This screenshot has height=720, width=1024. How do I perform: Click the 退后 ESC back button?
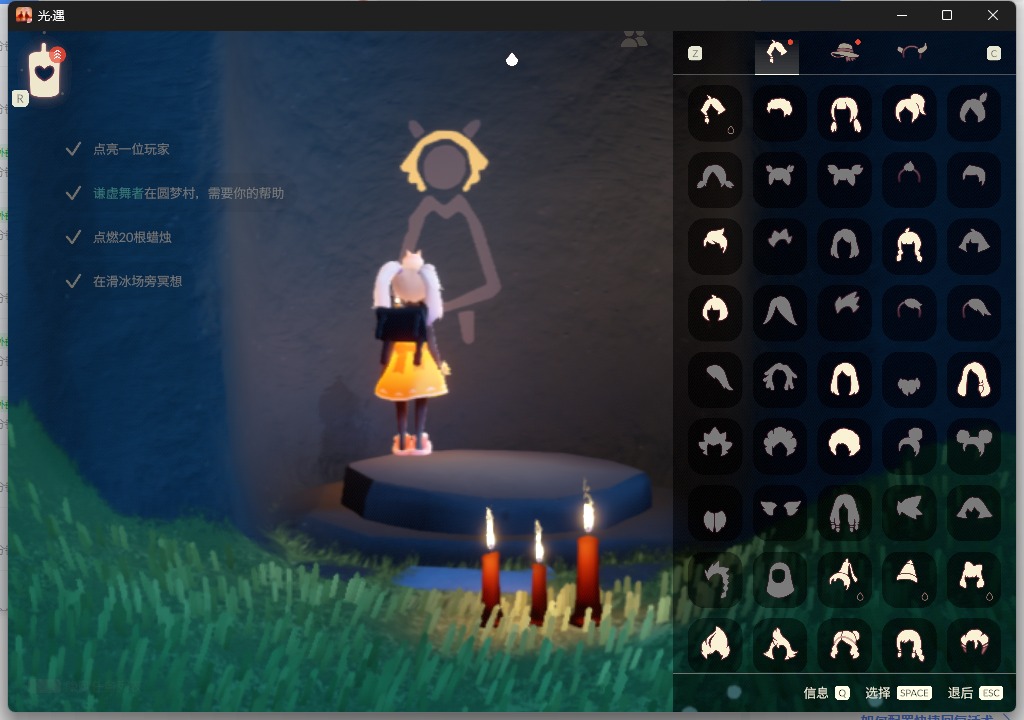[975, 693]
